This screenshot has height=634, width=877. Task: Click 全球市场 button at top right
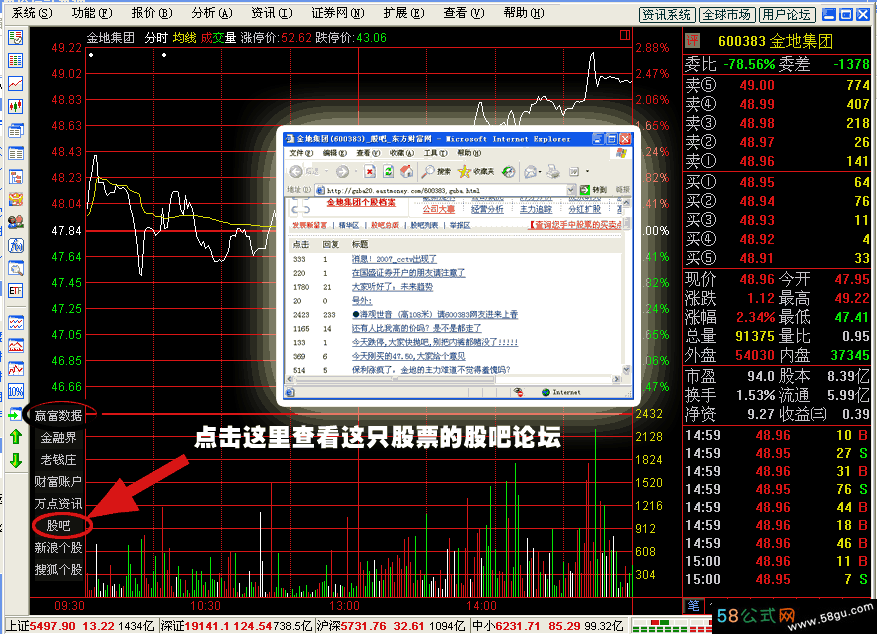point(727,15)
